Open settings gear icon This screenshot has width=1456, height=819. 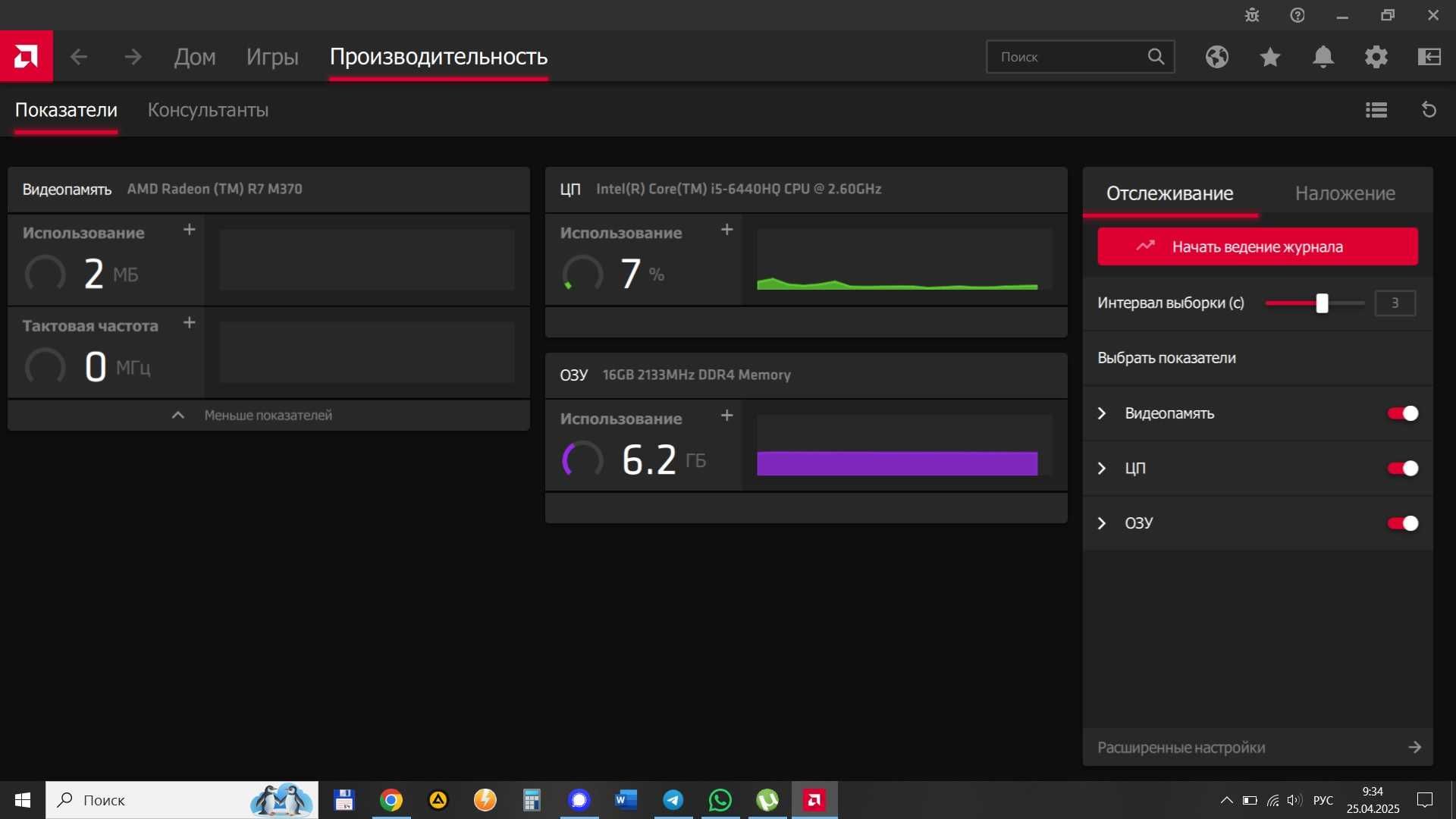pyautogui.click(x=1376, y=57)
